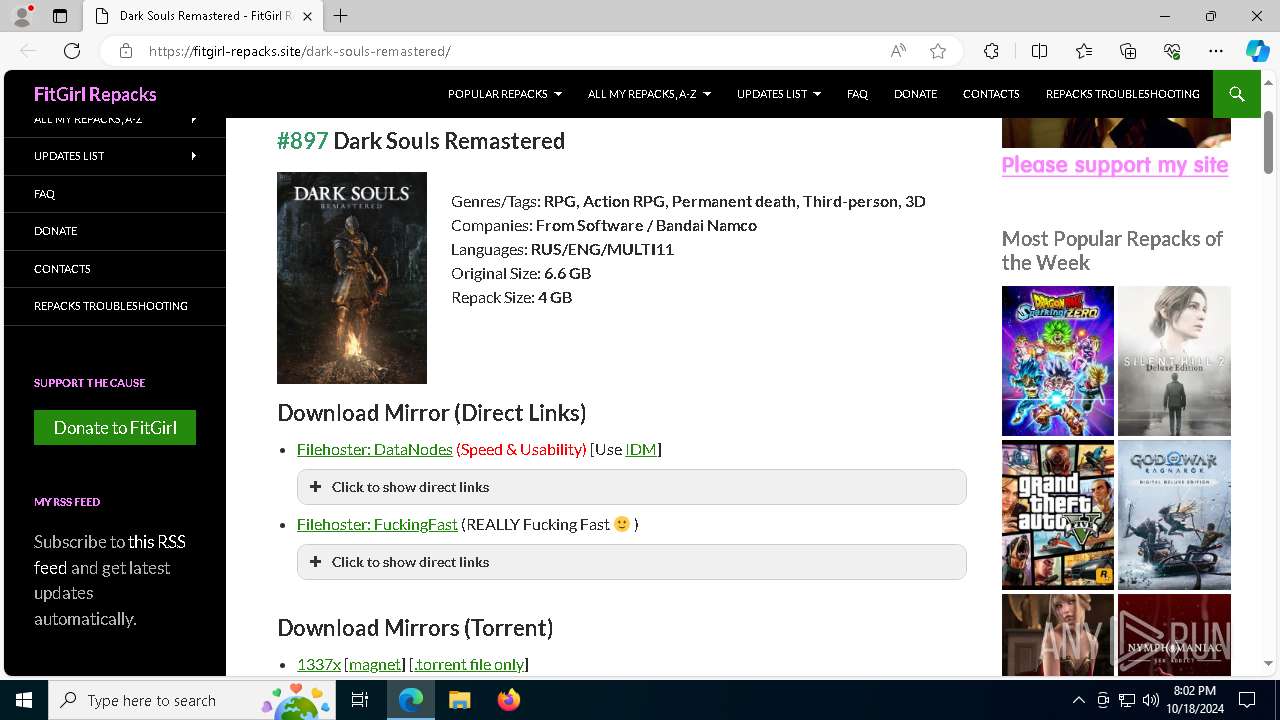Expand the Updates List top menu

[x=779, y=94]
